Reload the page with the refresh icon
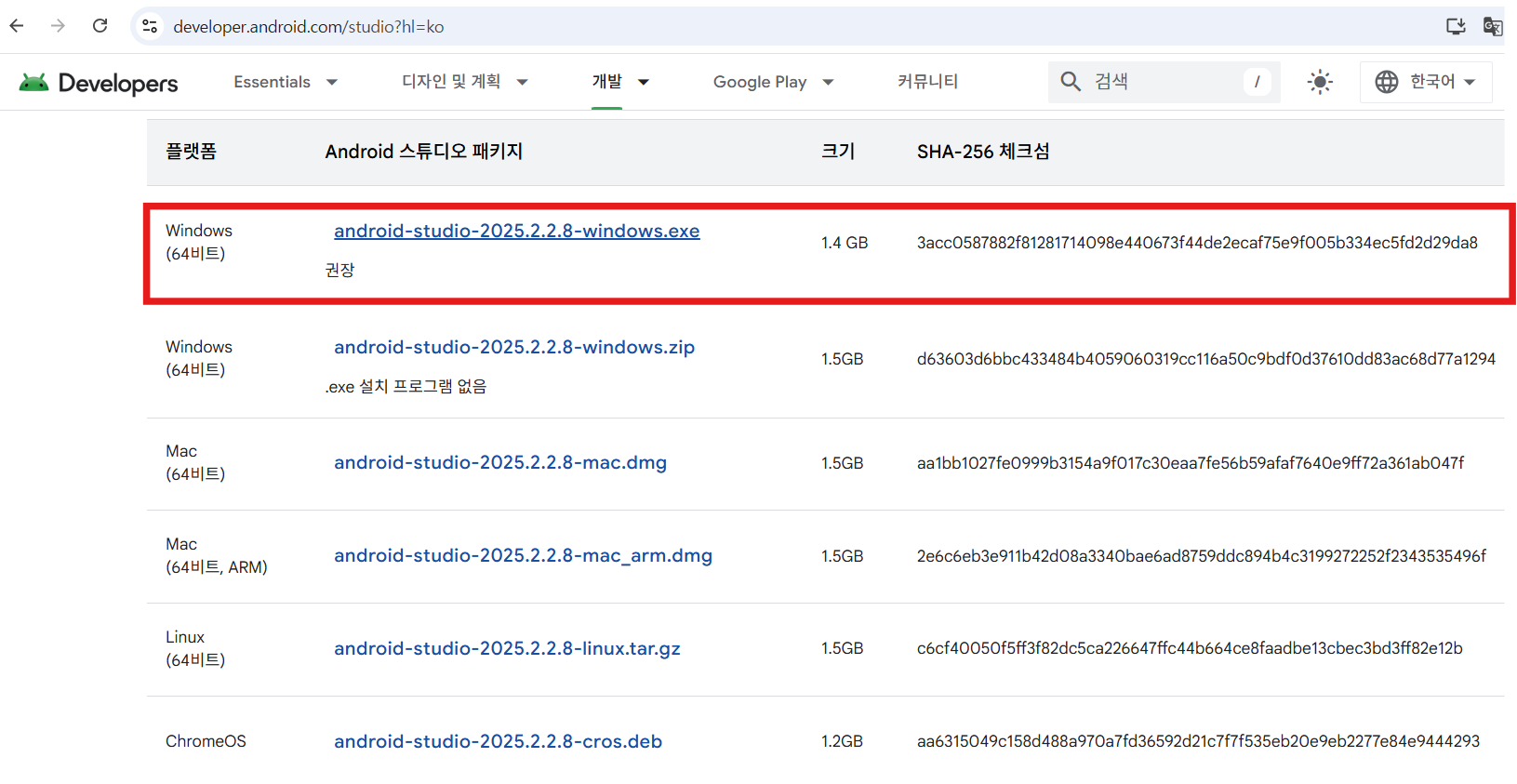Screen dimensions: 1517x784 pos(100,26)
